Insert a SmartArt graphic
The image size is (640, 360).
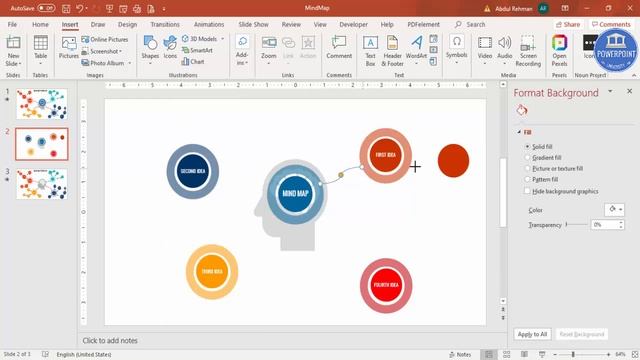click(x=197, y=50)
